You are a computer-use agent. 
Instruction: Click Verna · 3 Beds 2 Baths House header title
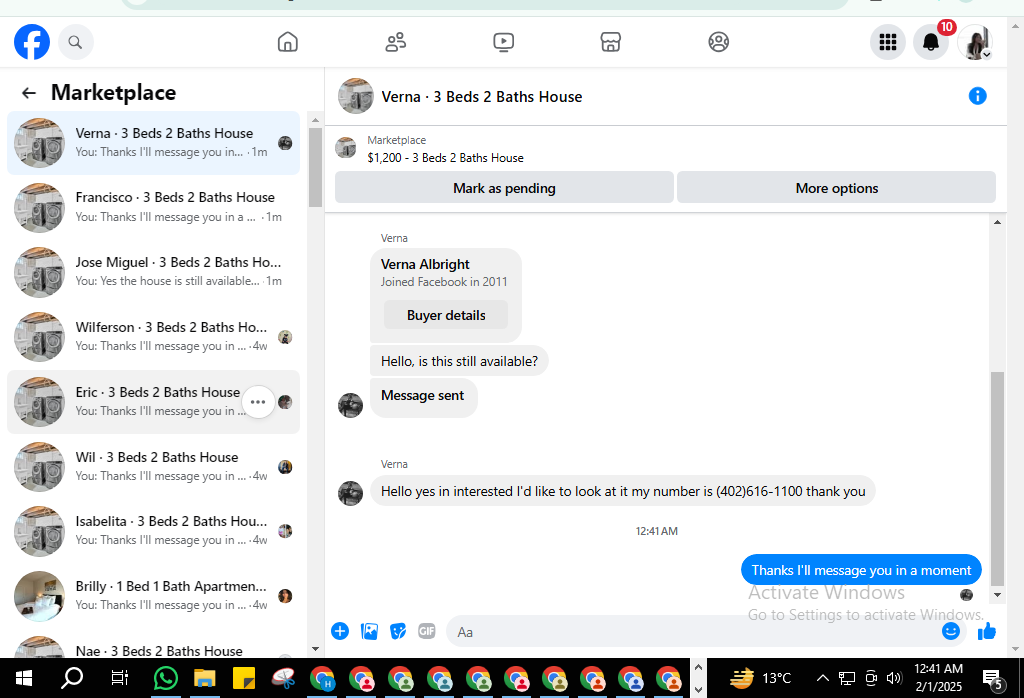click(x=481, y=97)
